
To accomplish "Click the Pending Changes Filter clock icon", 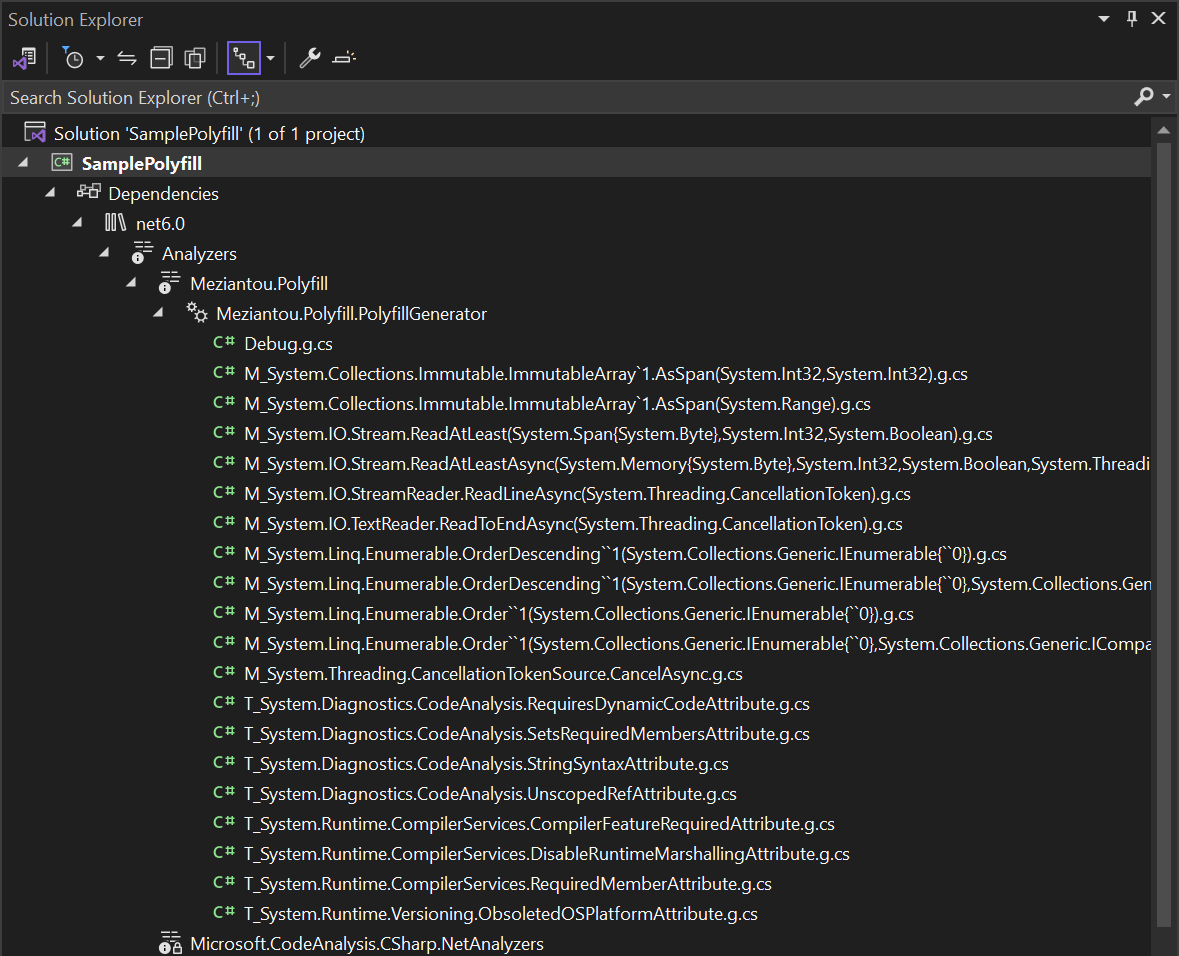I will (x=74, y=58).
